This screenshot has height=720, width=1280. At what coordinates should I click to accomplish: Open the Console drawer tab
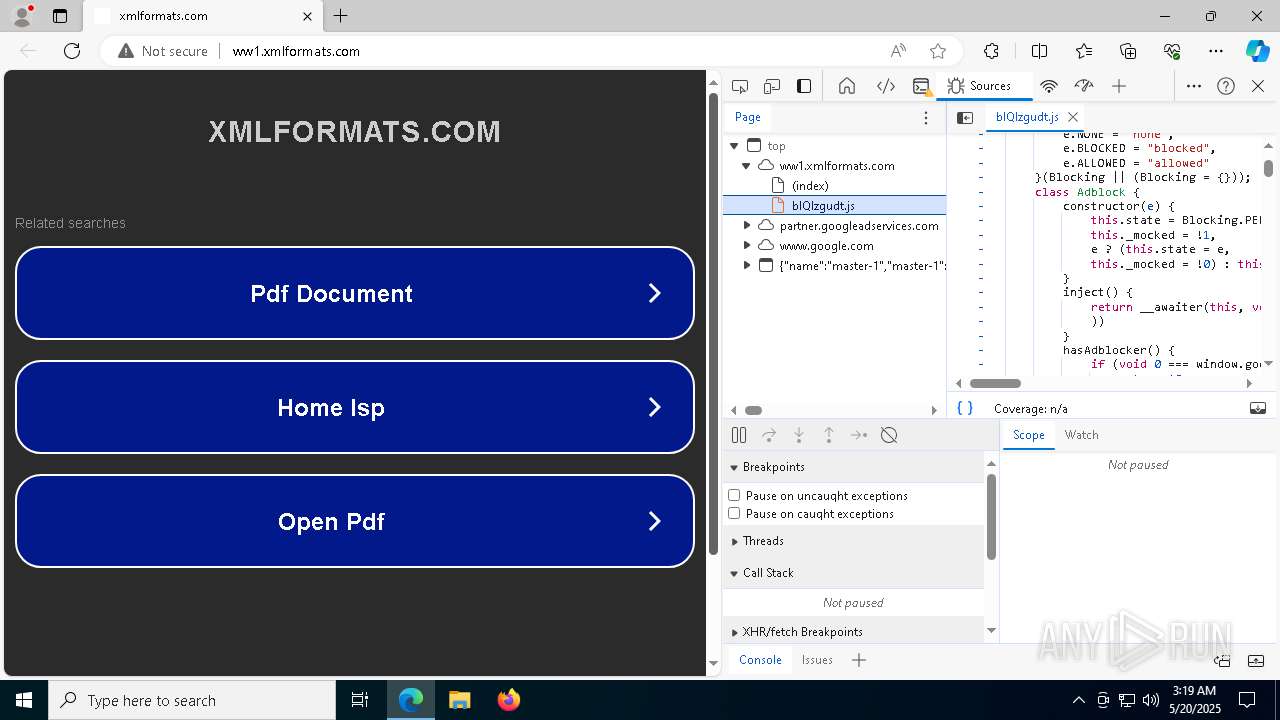760,660
